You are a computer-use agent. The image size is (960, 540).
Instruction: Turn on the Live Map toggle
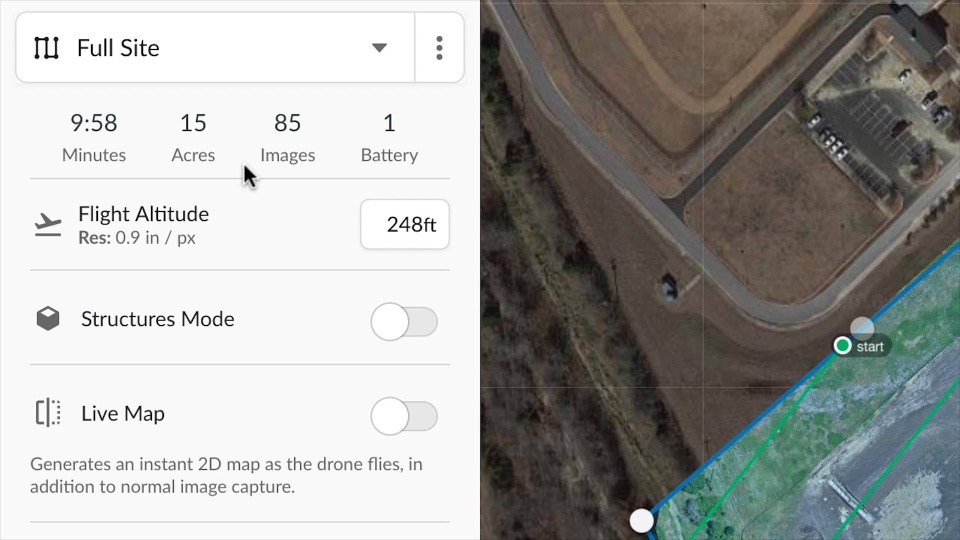[x=404, y=416]
